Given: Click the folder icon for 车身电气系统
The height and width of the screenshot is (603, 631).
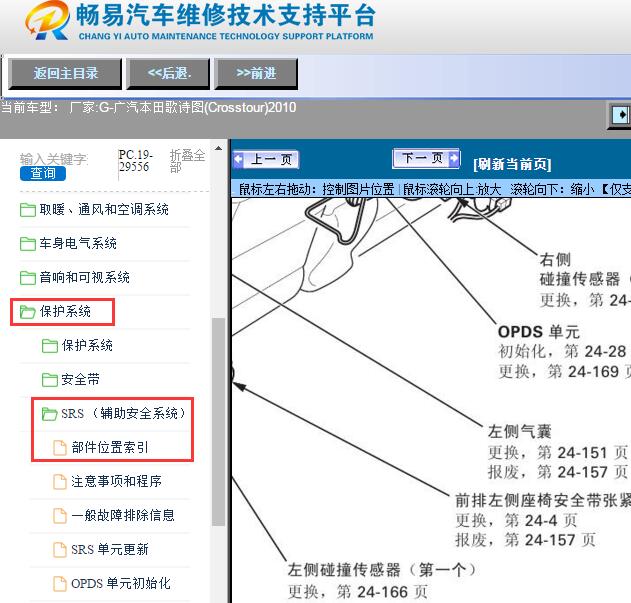Looking at the screenshot, I should [27, 244].
